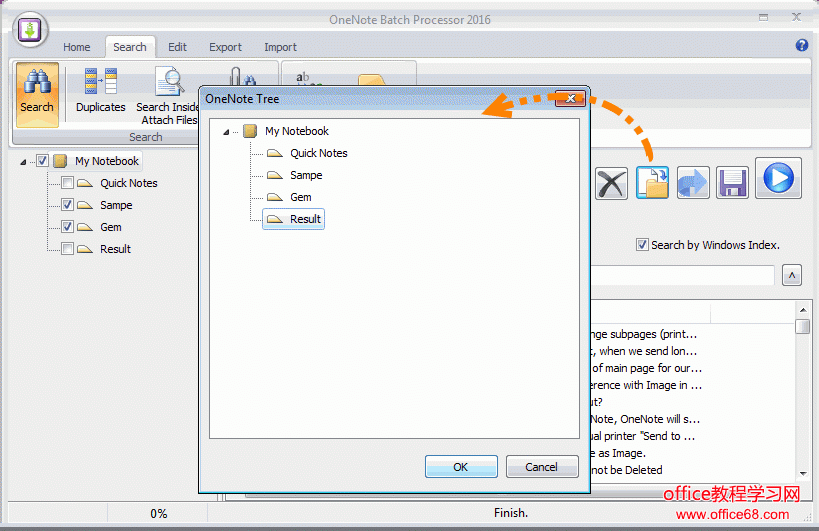Click Quick Notes label in main tree
Image resolution: width=819 pixels, height=531 pixels.
click(x=129, y=183)
